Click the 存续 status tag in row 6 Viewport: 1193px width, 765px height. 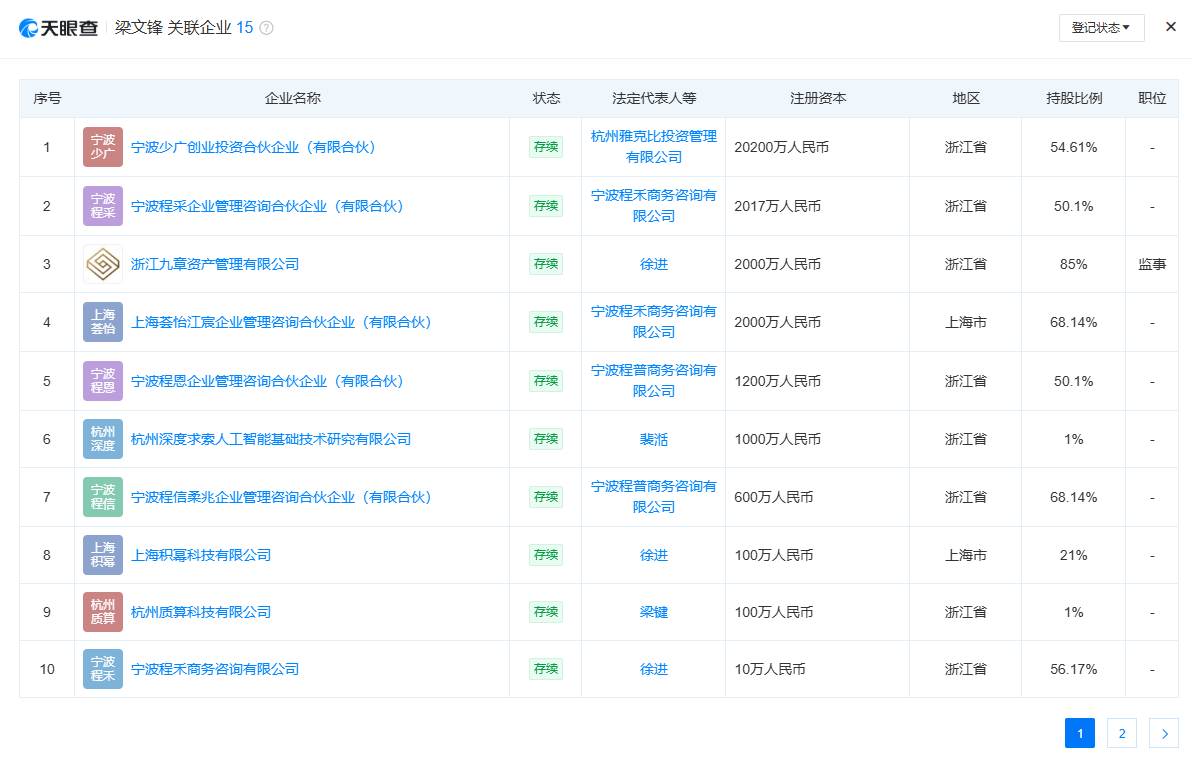click(x=546, y=439)
